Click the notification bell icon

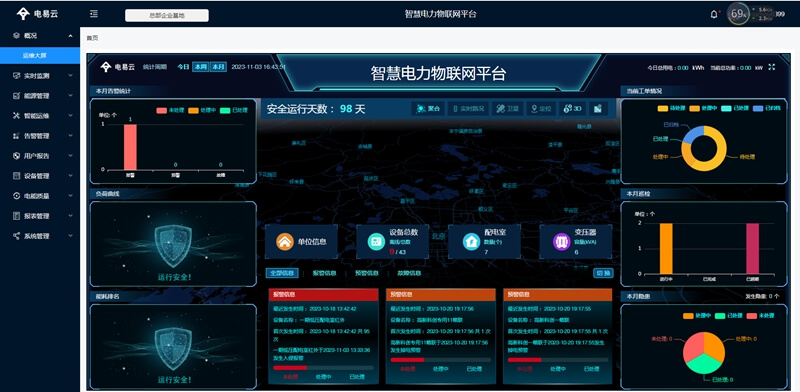(714, 14)
